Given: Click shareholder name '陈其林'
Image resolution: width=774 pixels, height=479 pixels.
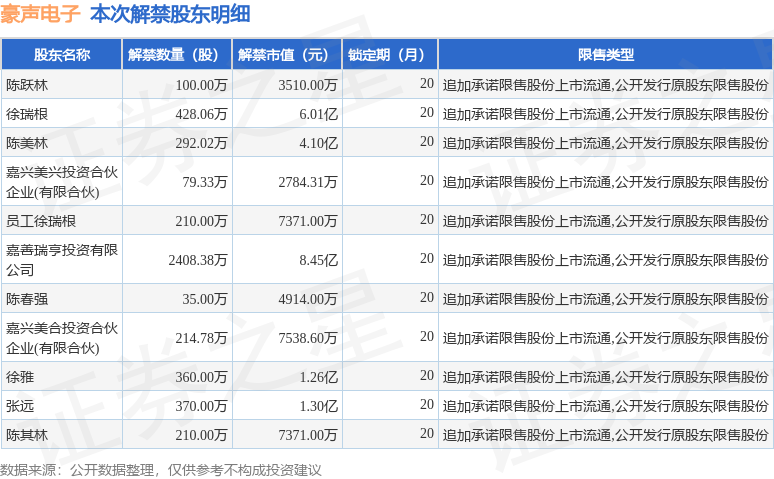Looking at the screenshot, I should [27, 436].
